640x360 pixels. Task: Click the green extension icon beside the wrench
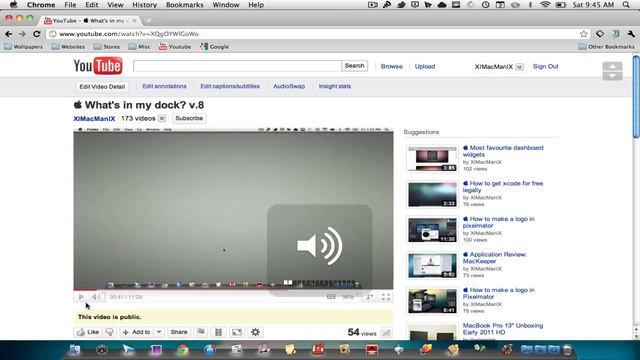coord(616,34)
